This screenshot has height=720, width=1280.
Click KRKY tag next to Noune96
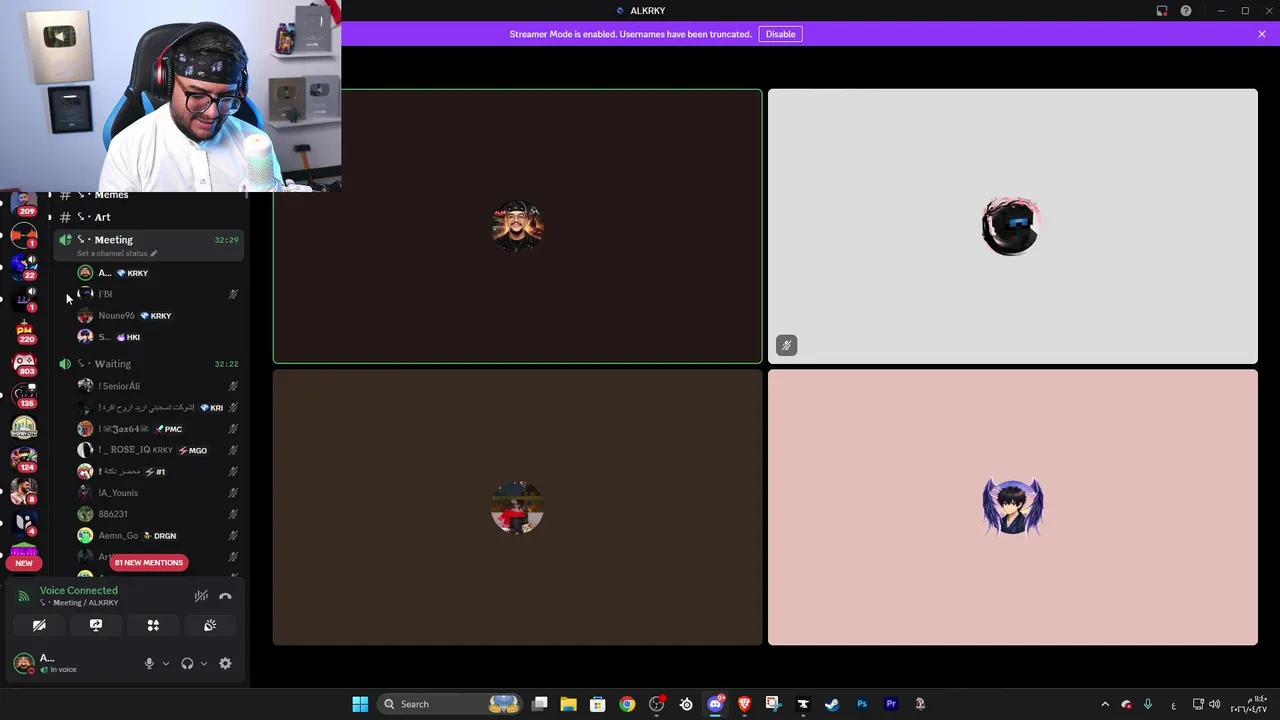[156, 316]
